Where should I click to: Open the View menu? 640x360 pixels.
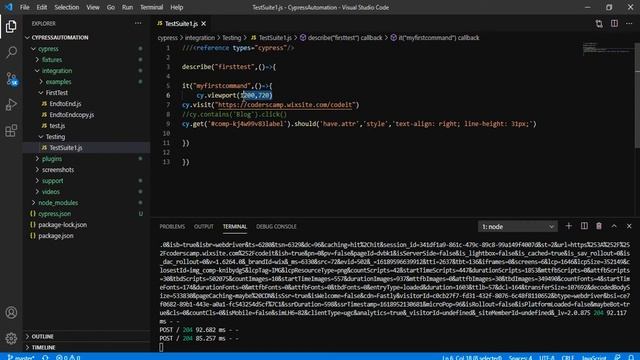click(x=93, y=7)
